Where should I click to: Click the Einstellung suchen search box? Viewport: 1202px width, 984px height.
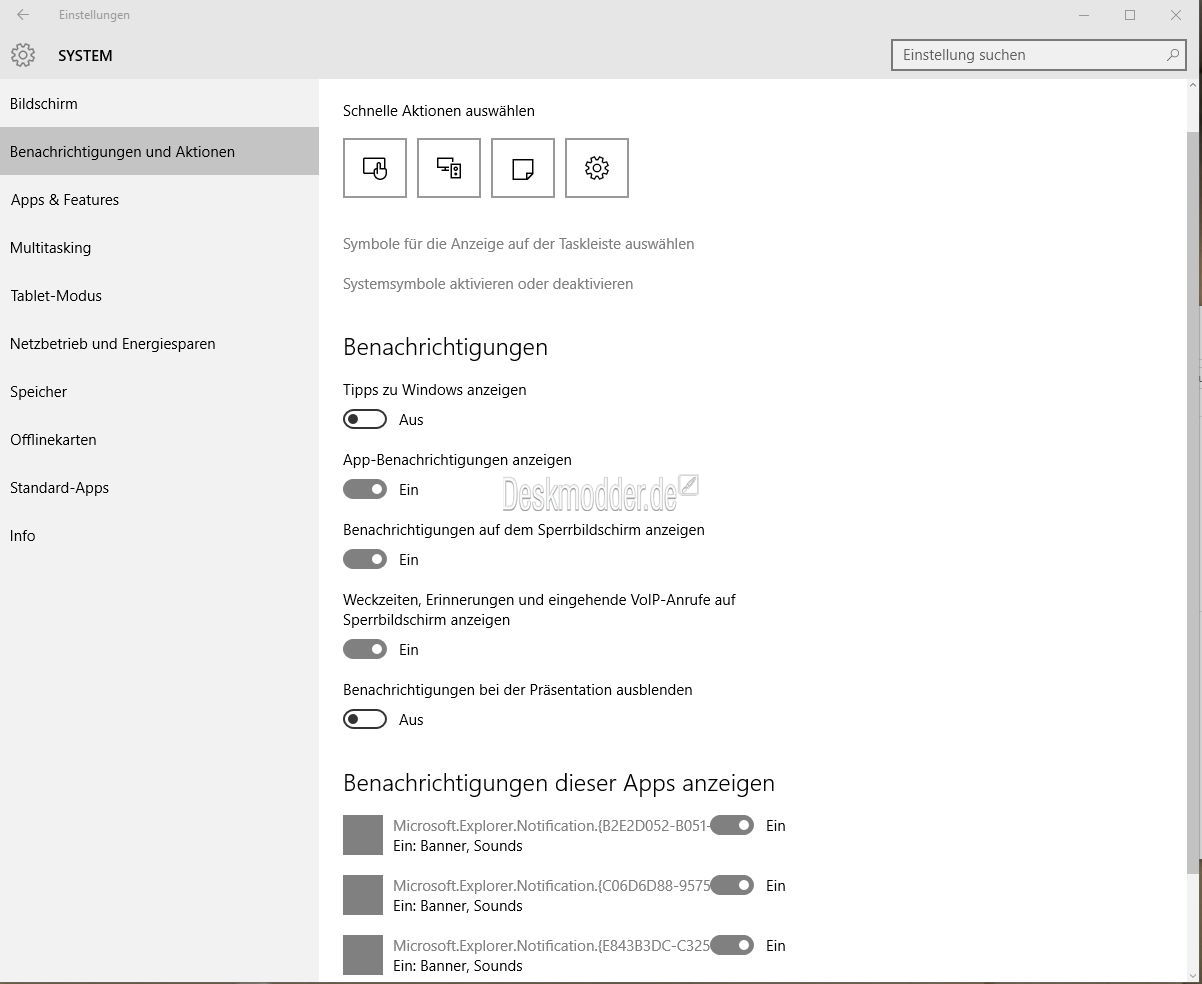click(1039, 55)
